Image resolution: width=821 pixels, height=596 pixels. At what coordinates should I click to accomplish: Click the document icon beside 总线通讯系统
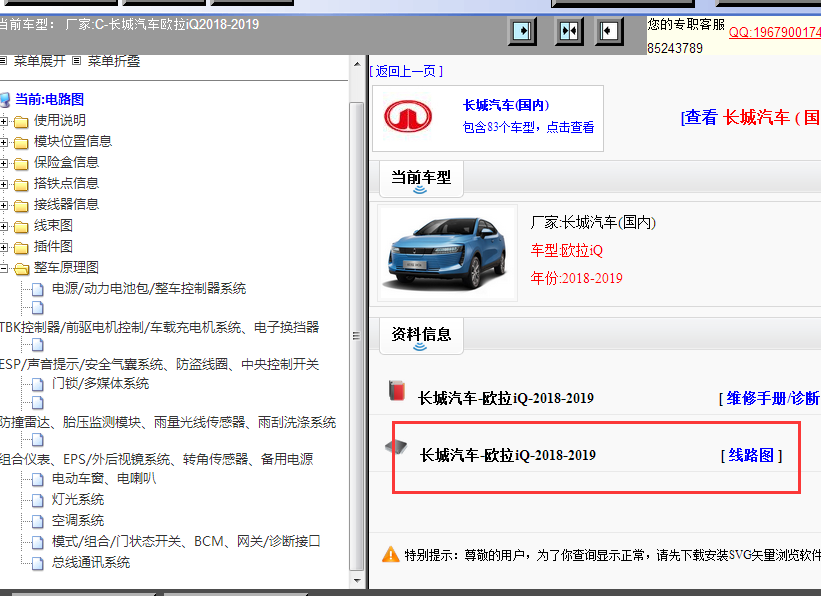pyautogui.click(x=38, y=563)
